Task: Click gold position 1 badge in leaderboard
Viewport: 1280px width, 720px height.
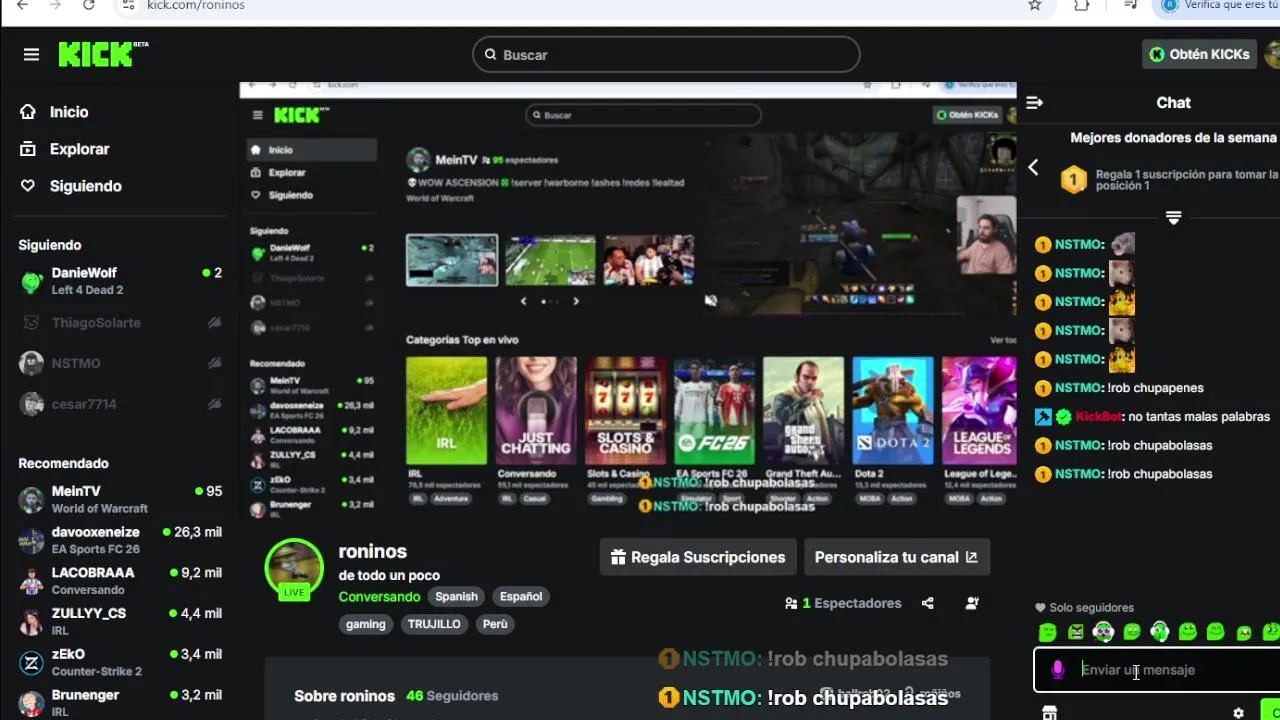Action: (x=1073, y=180)
